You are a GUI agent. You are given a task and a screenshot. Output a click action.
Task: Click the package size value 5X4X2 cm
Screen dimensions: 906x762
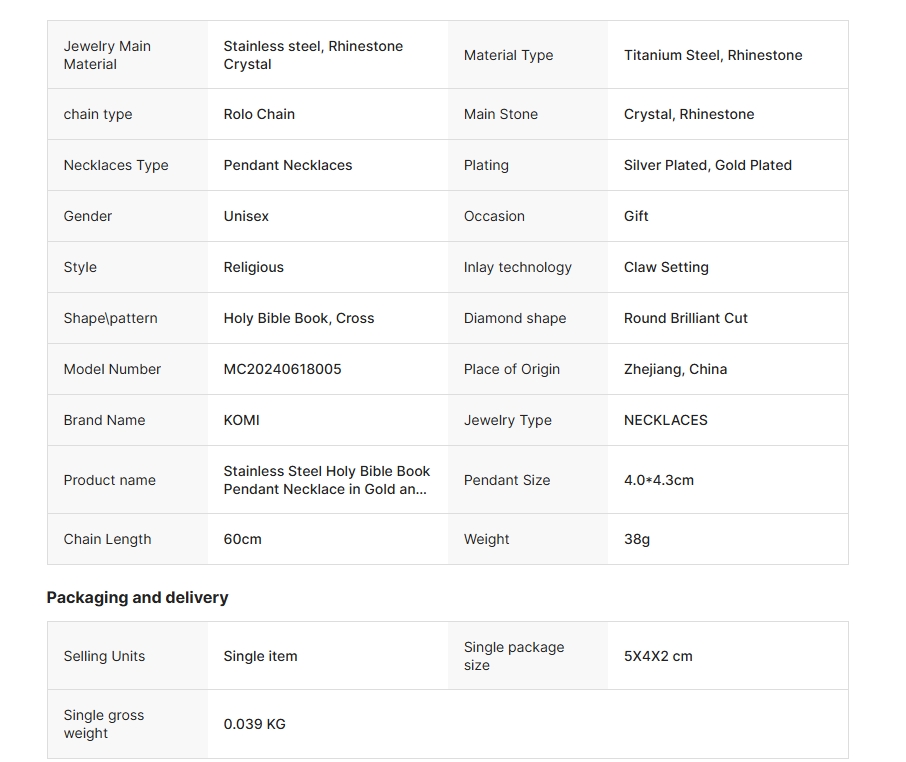coord(657,656)
